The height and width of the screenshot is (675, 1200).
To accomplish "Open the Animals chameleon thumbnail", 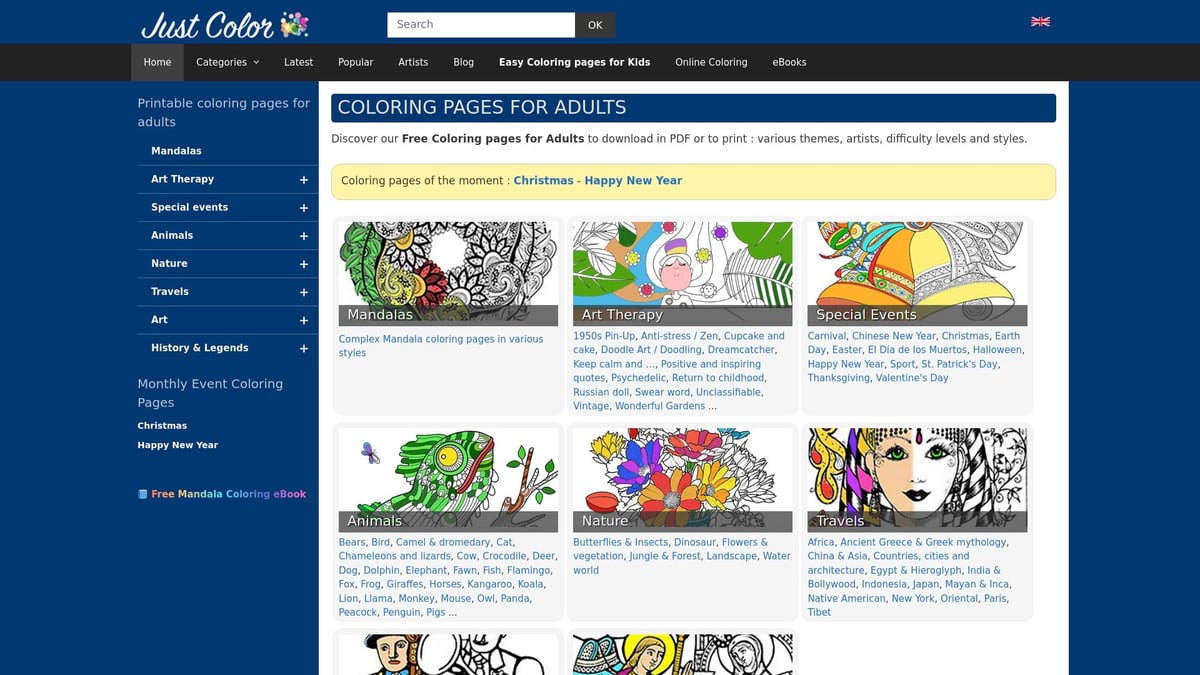I will (x=447, y=477).
